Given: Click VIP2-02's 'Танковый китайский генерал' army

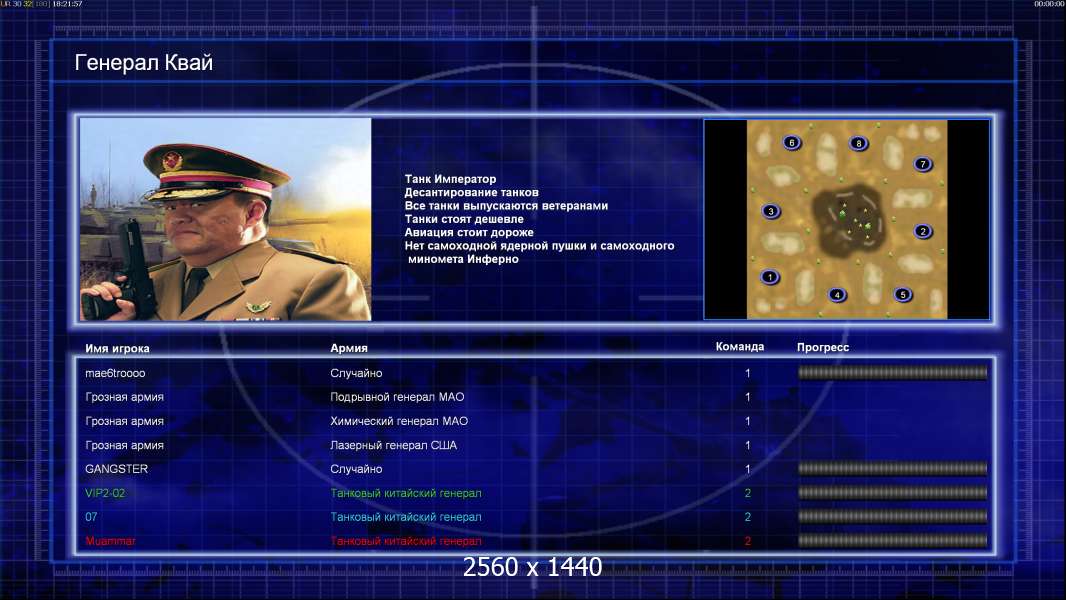Looking at the screenshot, I should pyautogui.click(x=406, y=493).
